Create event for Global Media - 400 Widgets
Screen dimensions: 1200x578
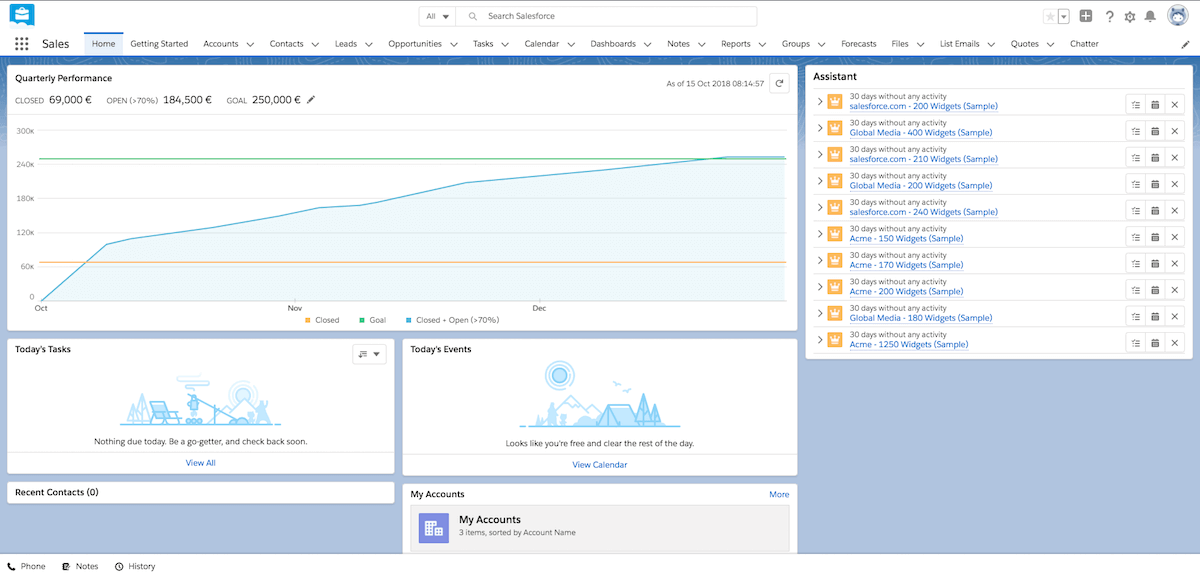[1154, 129]
